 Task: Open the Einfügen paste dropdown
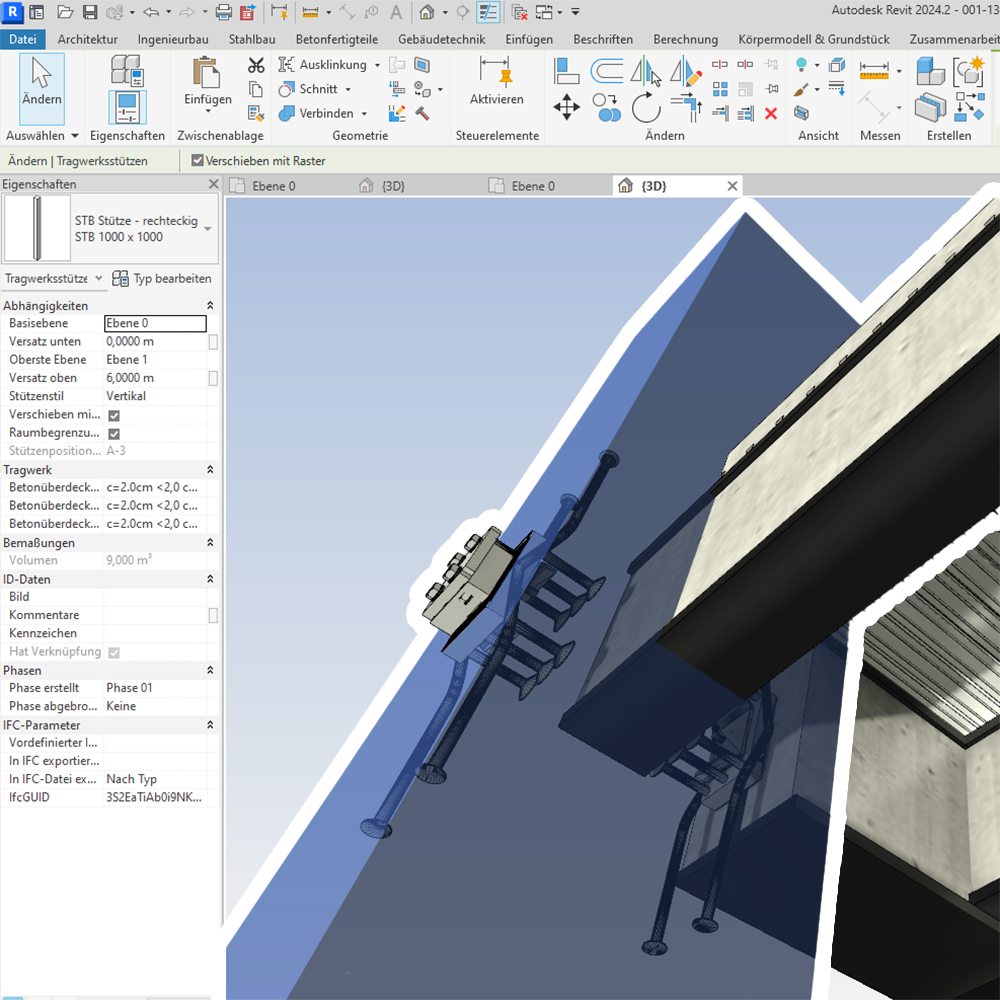[208, 111]
